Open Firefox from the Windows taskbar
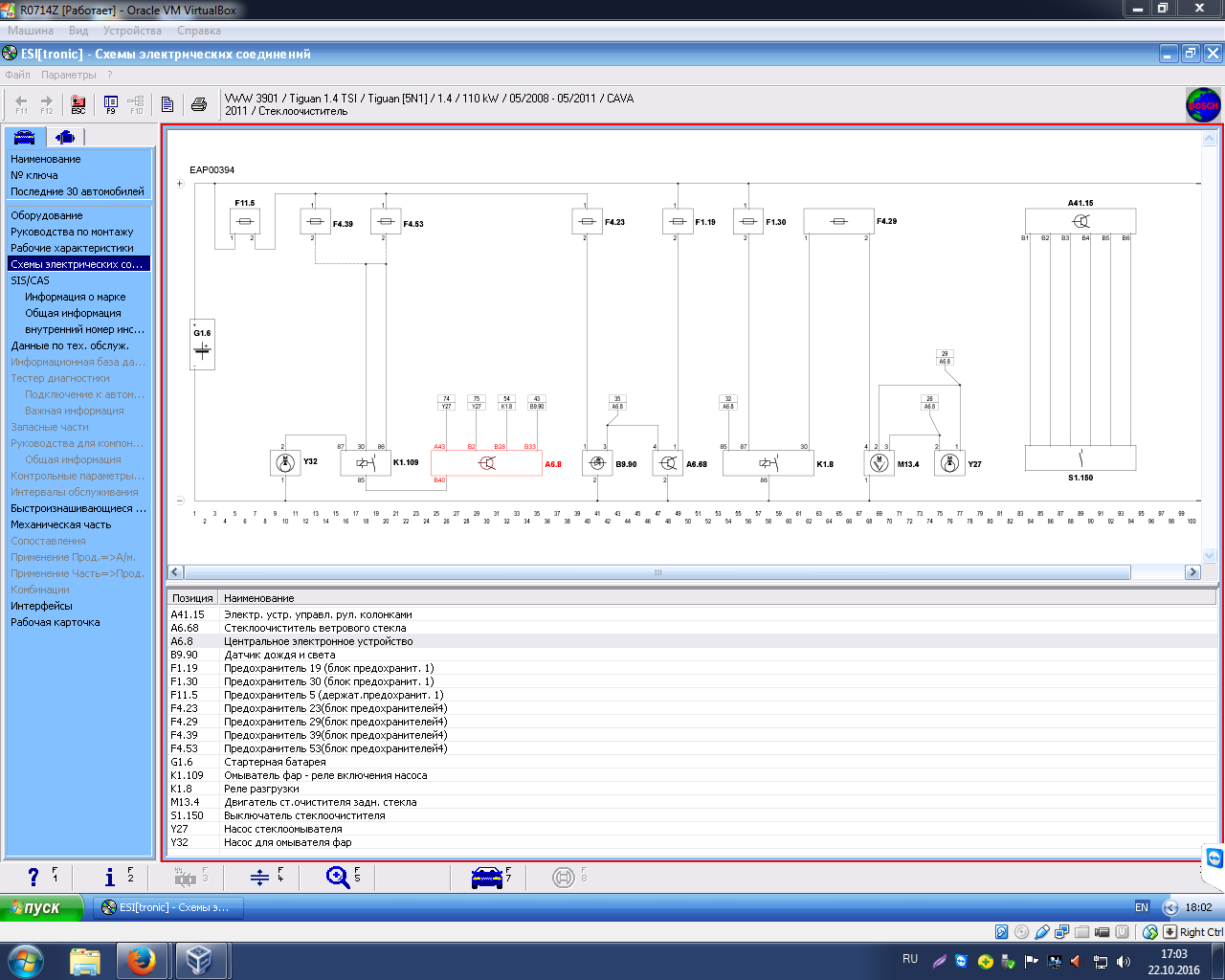 click(x=142, y=960)
